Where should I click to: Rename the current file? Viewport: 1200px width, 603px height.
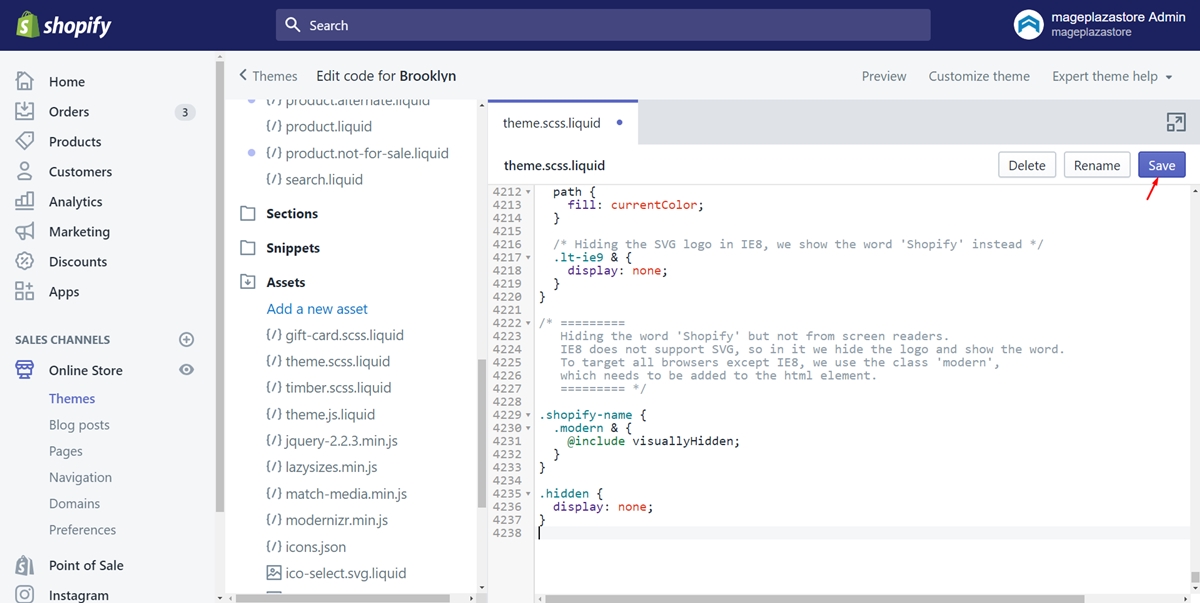1097,165
